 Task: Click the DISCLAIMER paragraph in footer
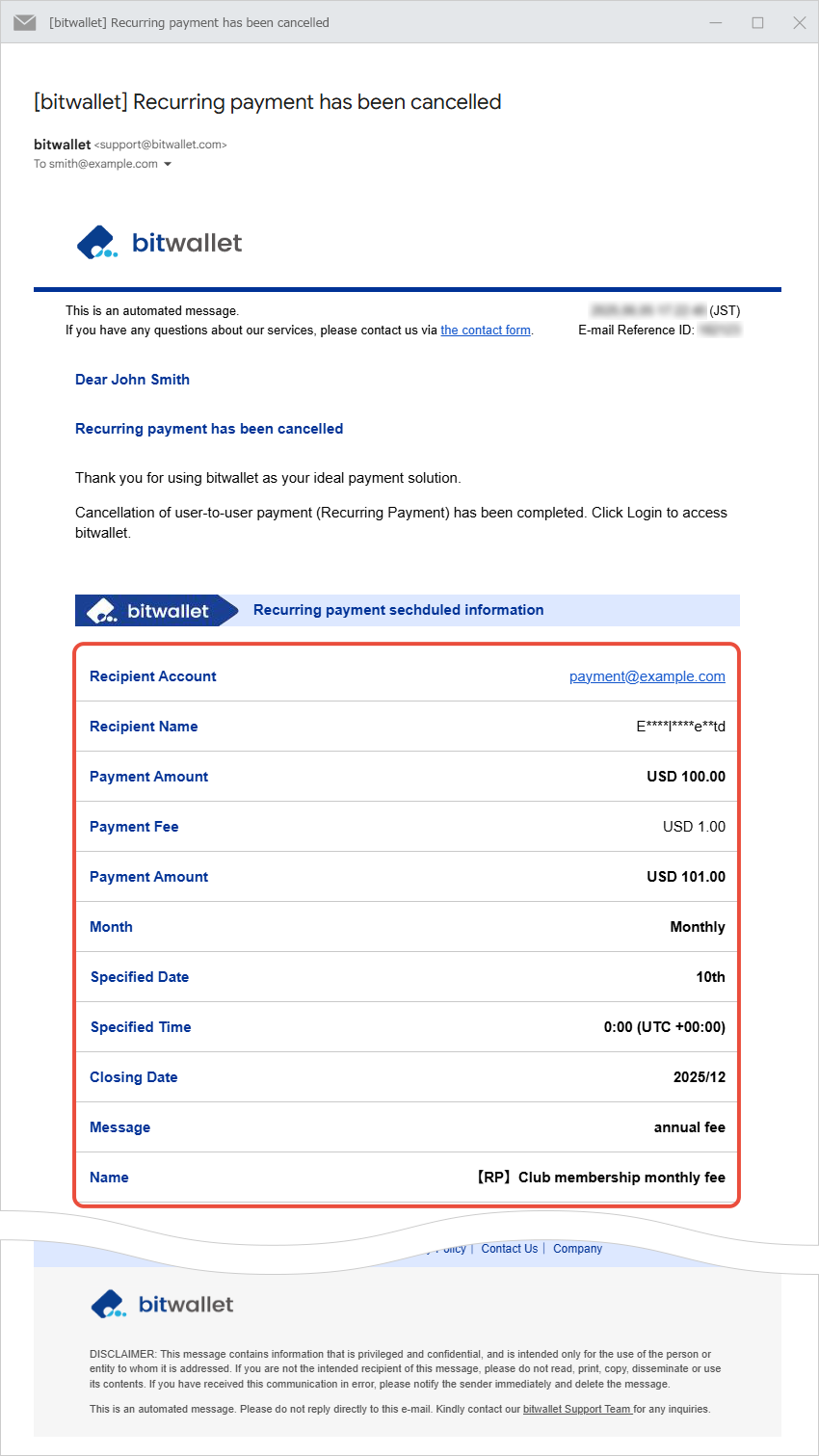coord(406,1369)
